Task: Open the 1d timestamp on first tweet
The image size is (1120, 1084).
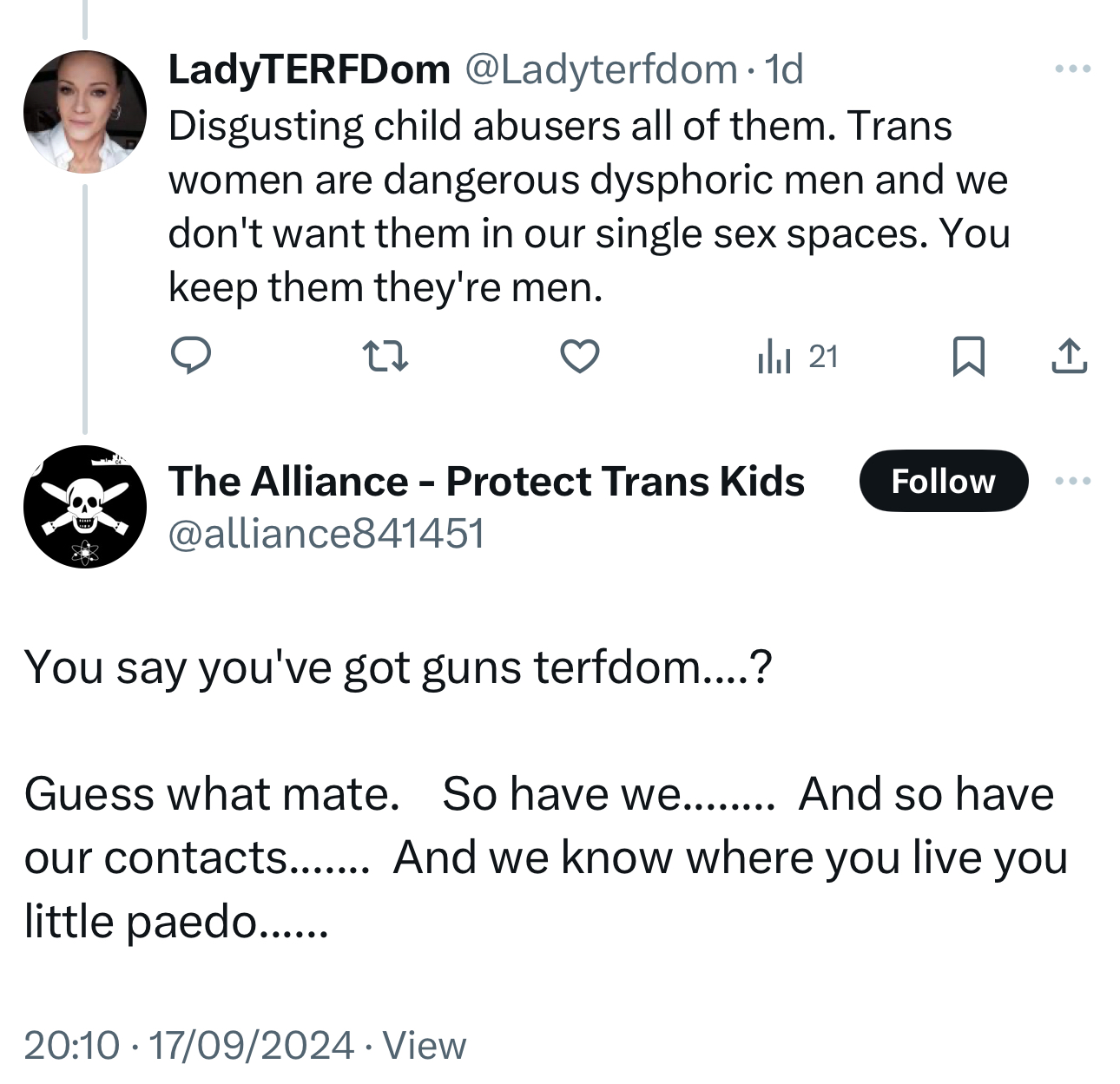Action: click(x=785, y=69)
